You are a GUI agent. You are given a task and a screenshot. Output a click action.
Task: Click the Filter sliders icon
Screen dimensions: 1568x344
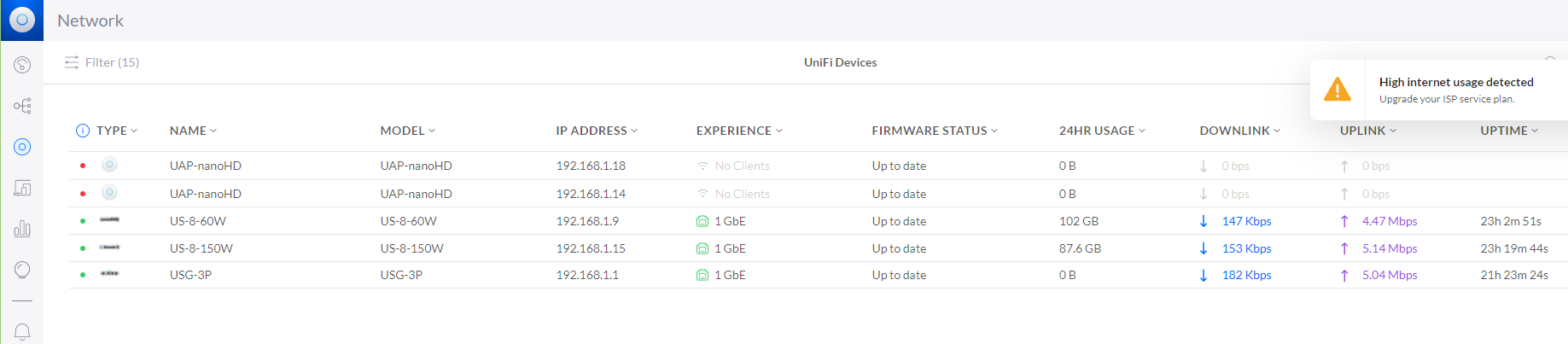(72, 62)
